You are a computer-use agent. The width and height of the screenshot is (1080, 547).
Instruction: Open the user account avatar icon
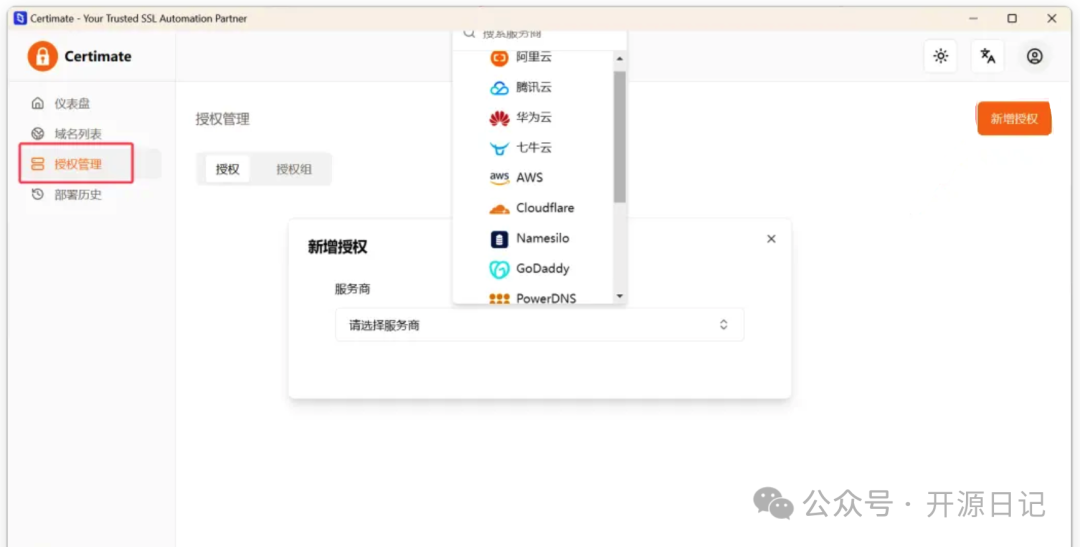click(1034, 56)
